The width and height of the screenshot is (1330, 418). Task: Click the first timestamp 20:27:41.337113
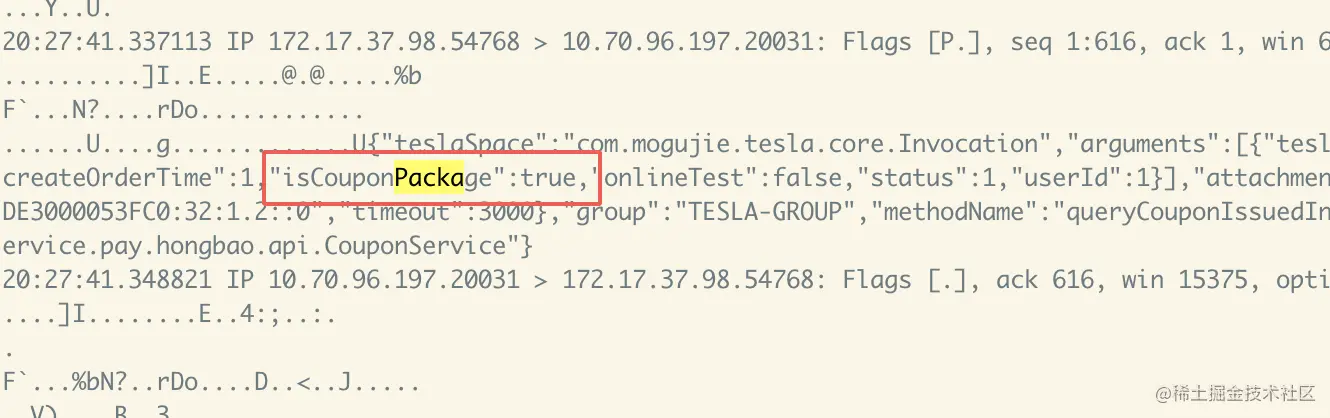click(x=108, y=42)
